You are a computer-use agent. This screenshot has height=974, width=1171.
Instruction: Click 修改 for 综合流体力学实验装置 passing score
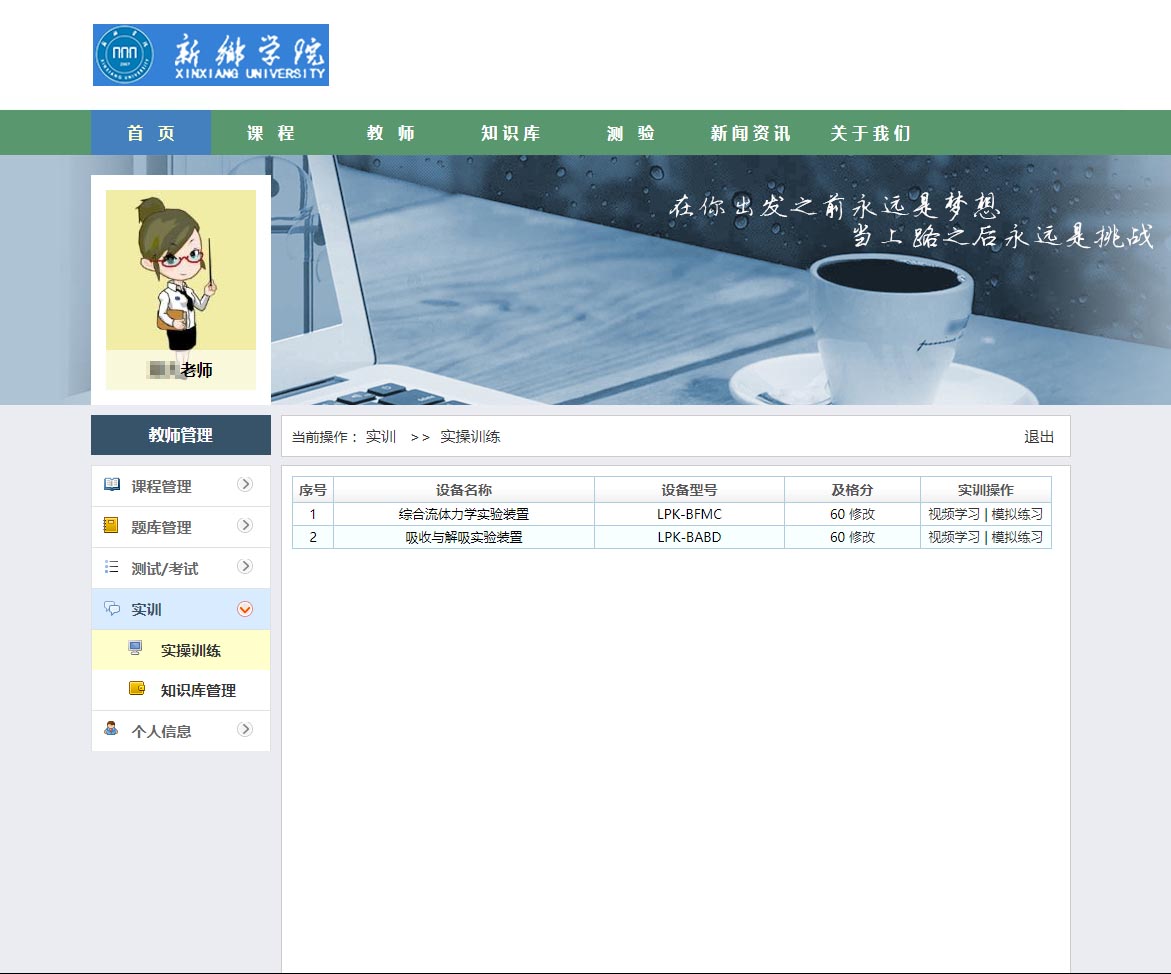(862, 514)
